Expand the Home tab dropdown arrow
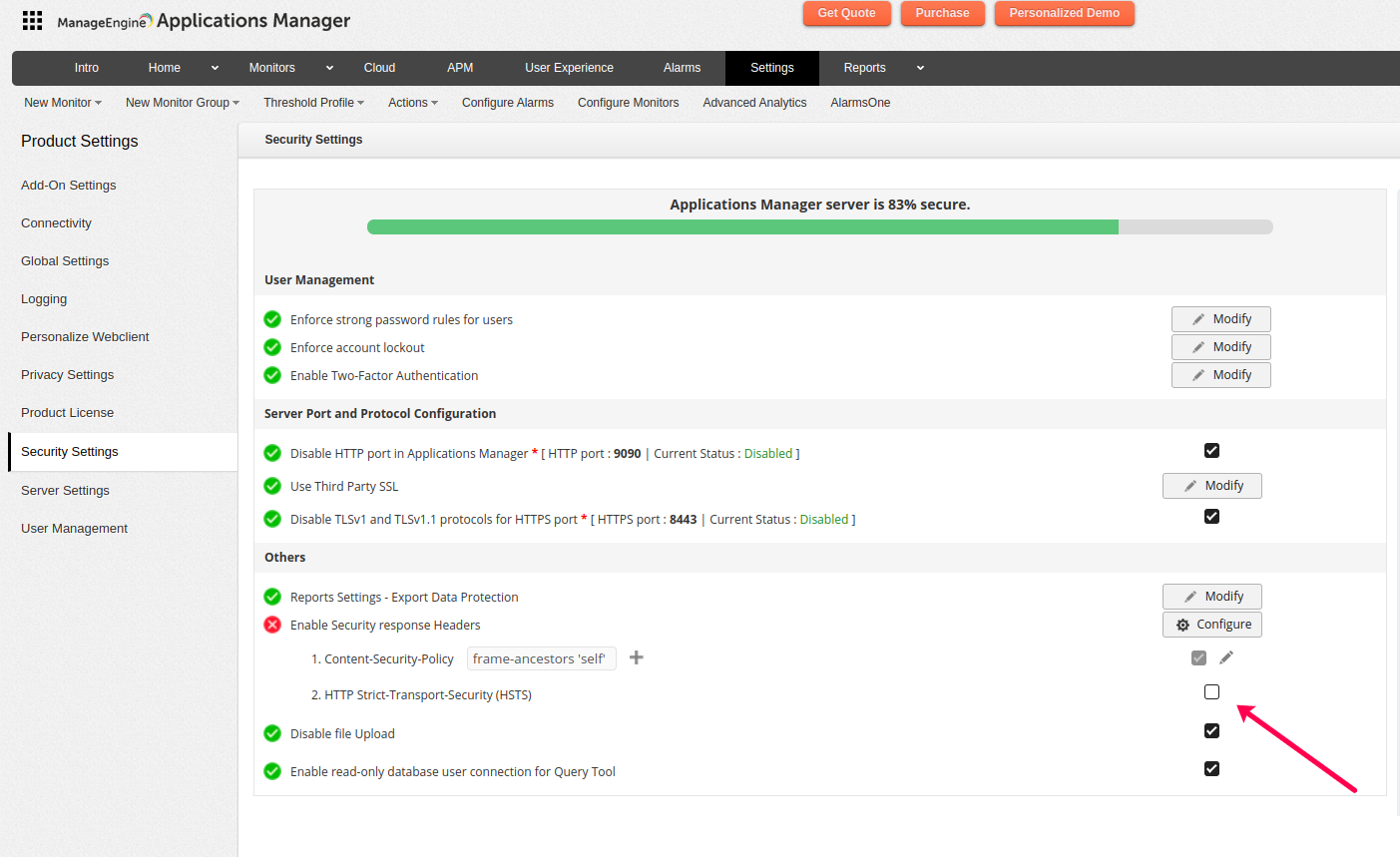 pyautogui.click(x=215, y=68)
